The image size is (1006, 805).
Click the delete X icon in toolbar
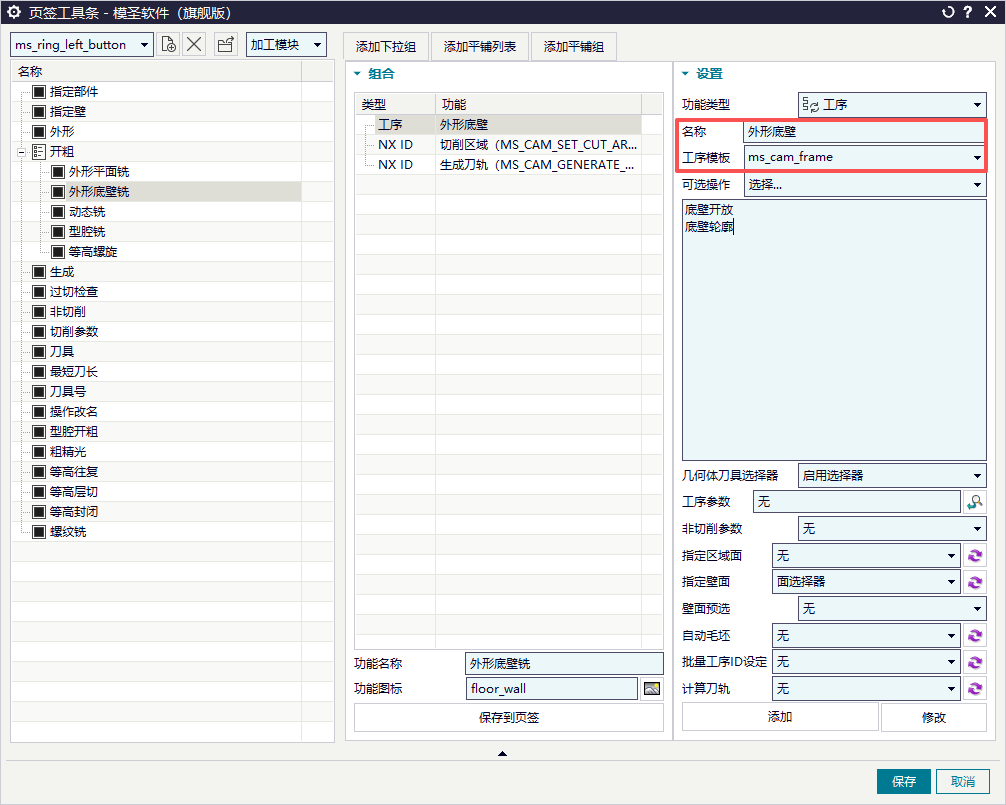pyautogui.click(x=194, y=44)
